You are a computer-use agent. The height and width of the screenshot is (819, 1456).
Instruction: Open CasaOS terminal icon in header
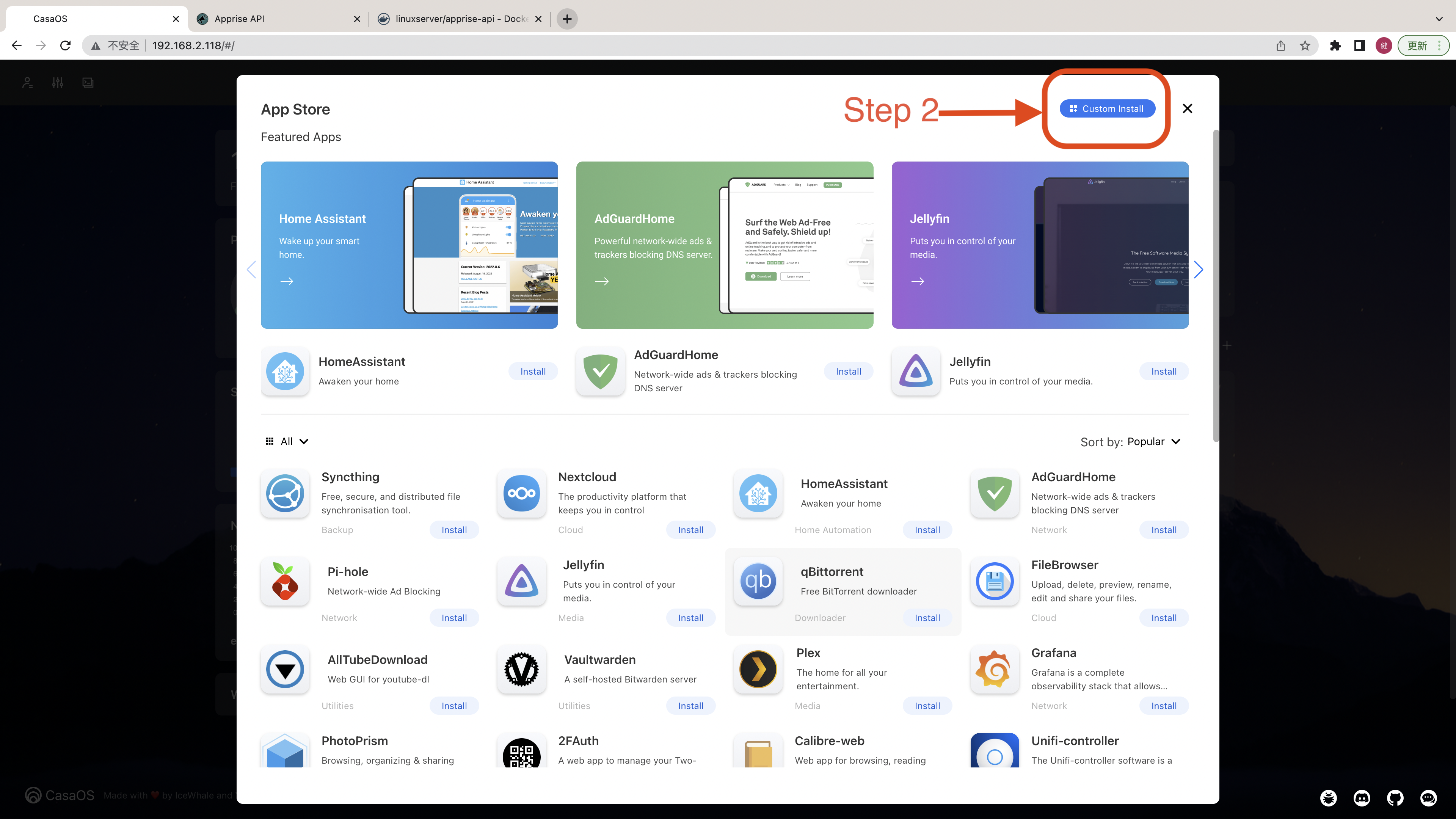click(x=88, y=83)
